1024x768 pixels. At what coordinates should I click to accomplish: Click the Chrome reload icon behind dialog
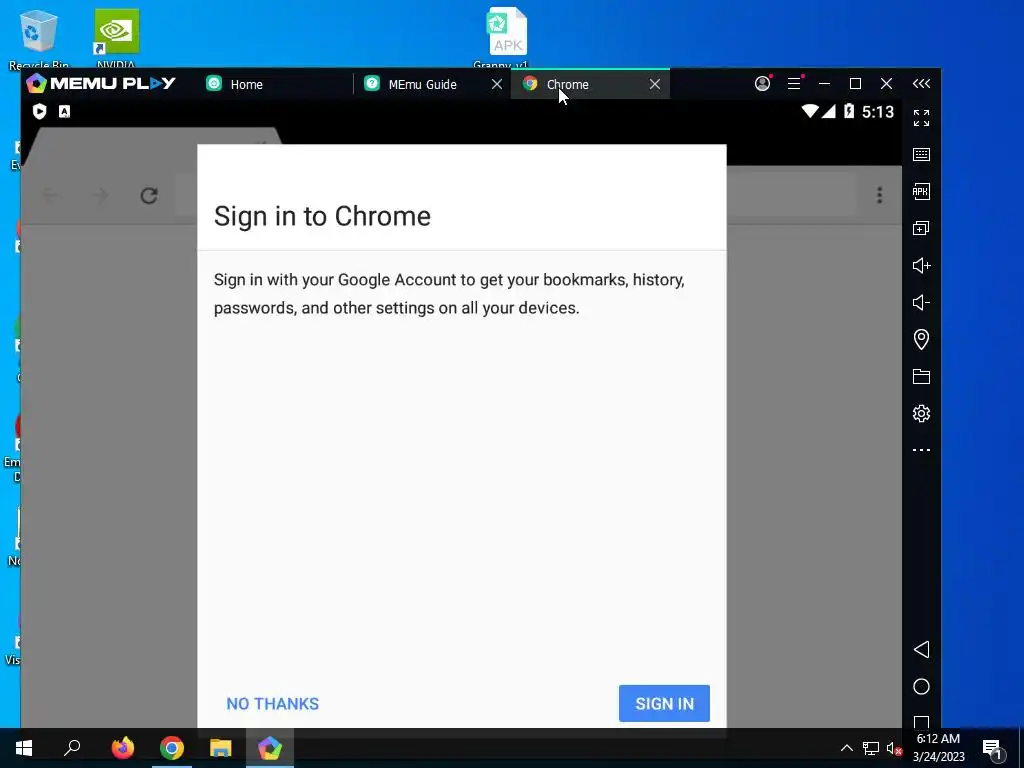149,195
